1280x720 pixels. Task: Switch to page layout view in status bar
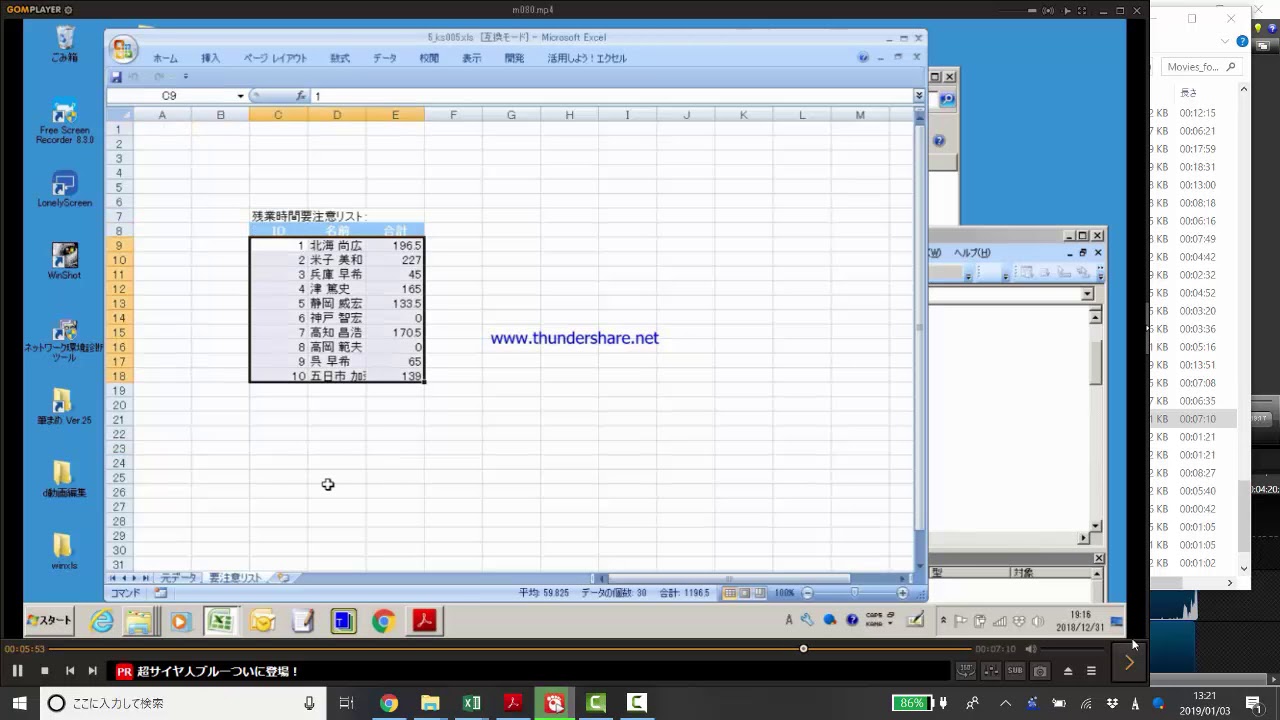(745, 593)
